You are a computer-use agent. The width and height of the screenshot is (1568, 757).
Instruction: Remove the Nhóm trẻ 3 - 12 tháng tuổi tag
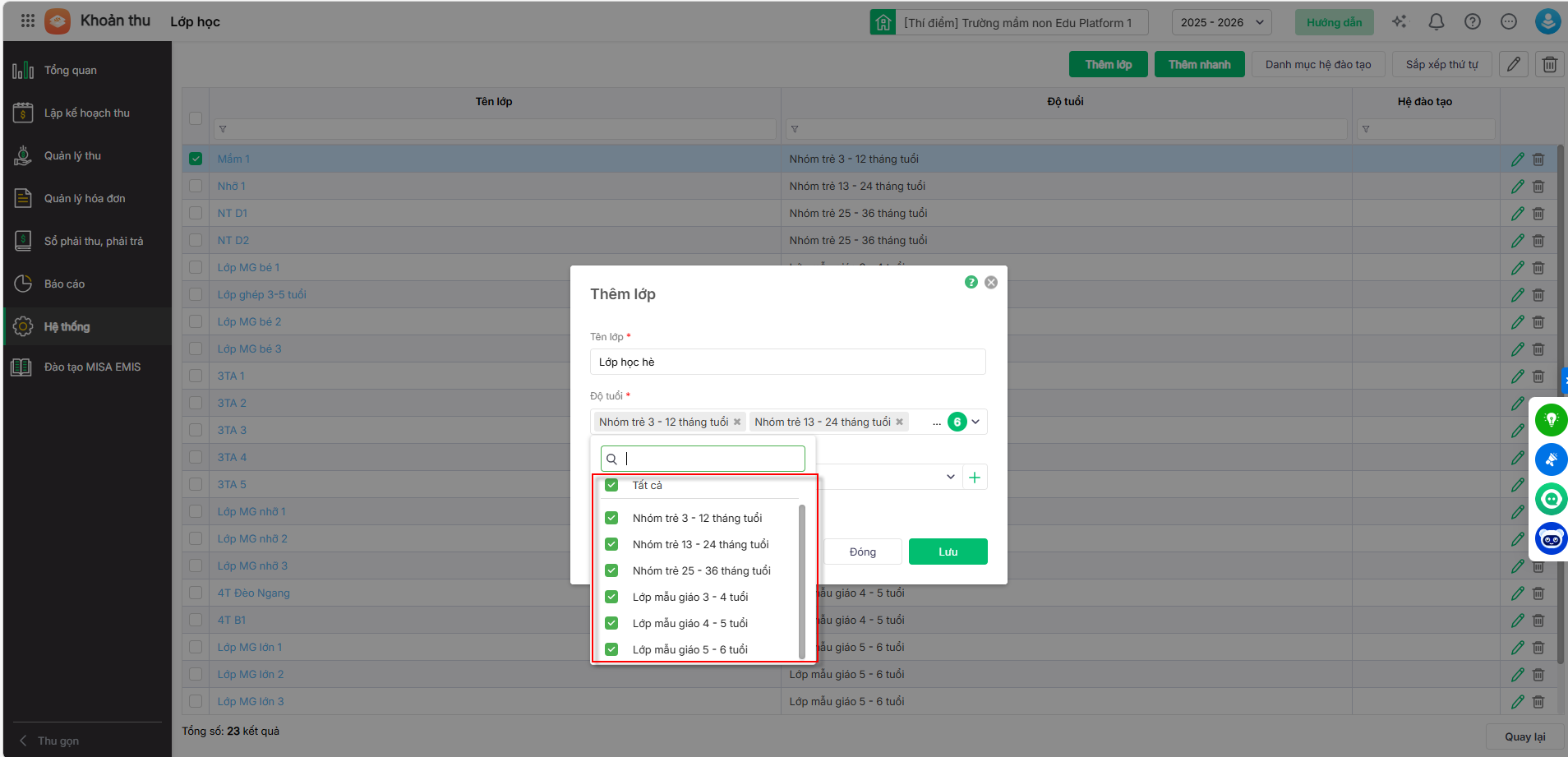coord(737,422)
